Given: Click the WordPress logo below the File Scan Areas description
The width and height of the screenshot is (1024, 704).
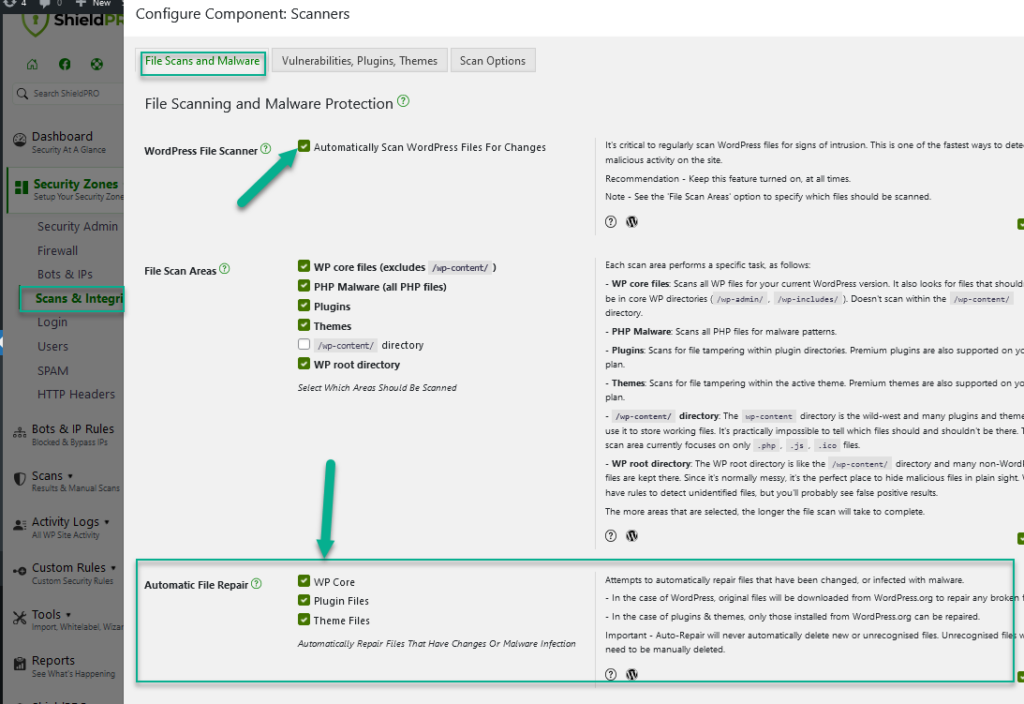Looking at the screenshot, I should 631,535.
